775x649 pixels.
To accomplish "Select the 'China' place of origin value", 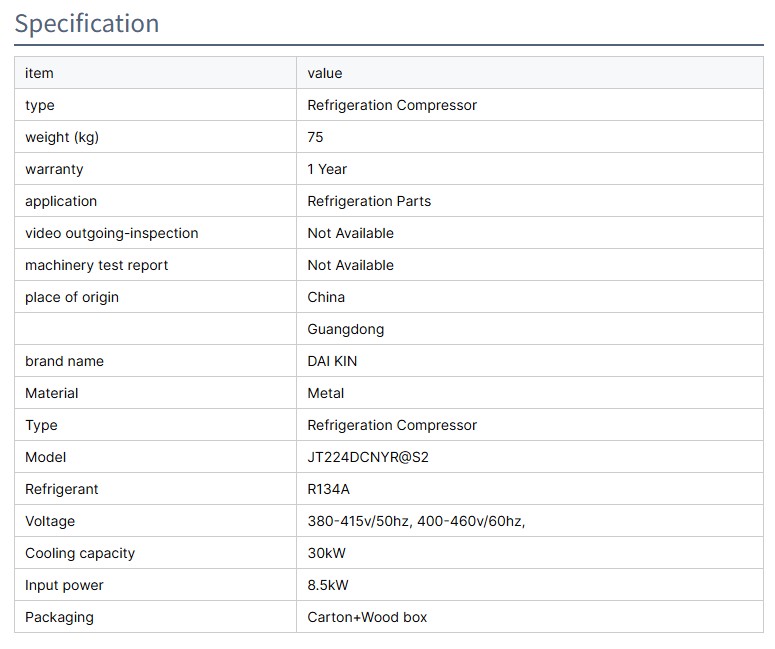I will point(326,297).
